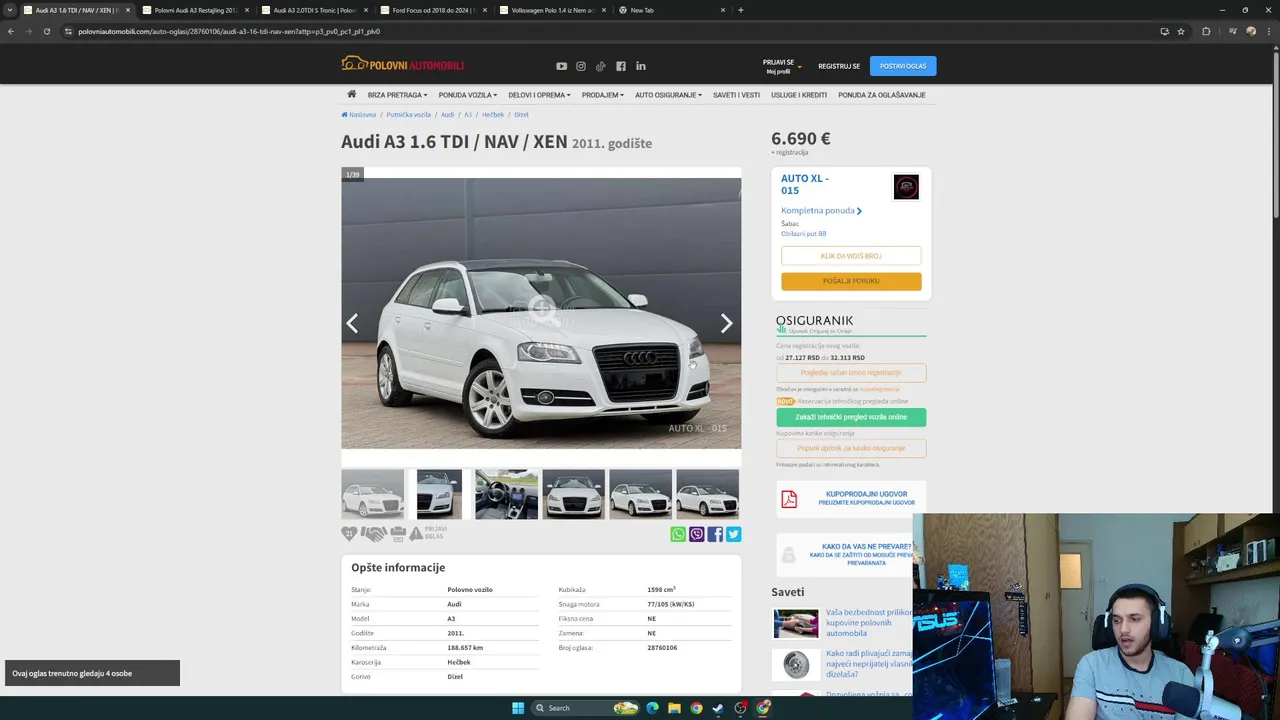Screen dimensions: 1280x720
Task: Open Chrome extensions puzzle icon
Action: (x=1206, y=31)
